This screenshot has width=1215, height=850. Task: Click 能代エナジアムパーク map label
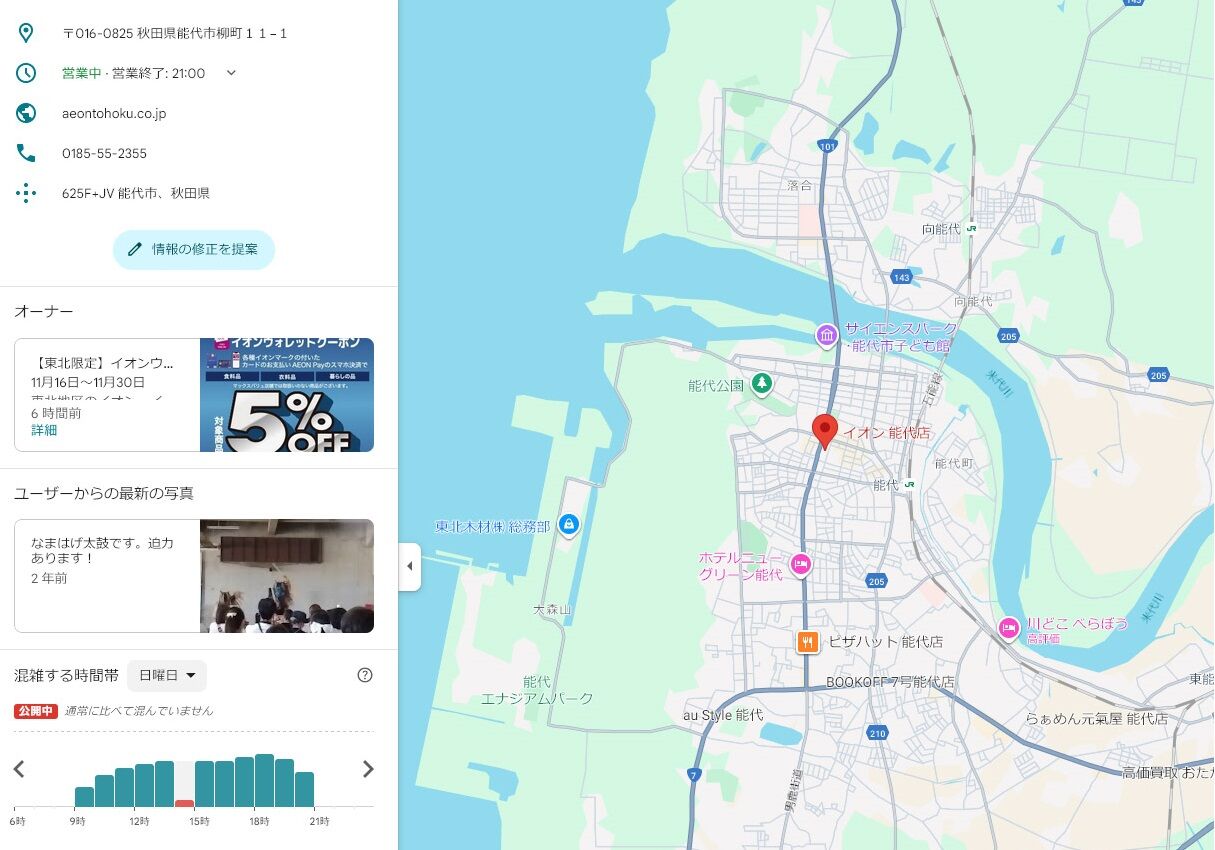click(537, 690)
